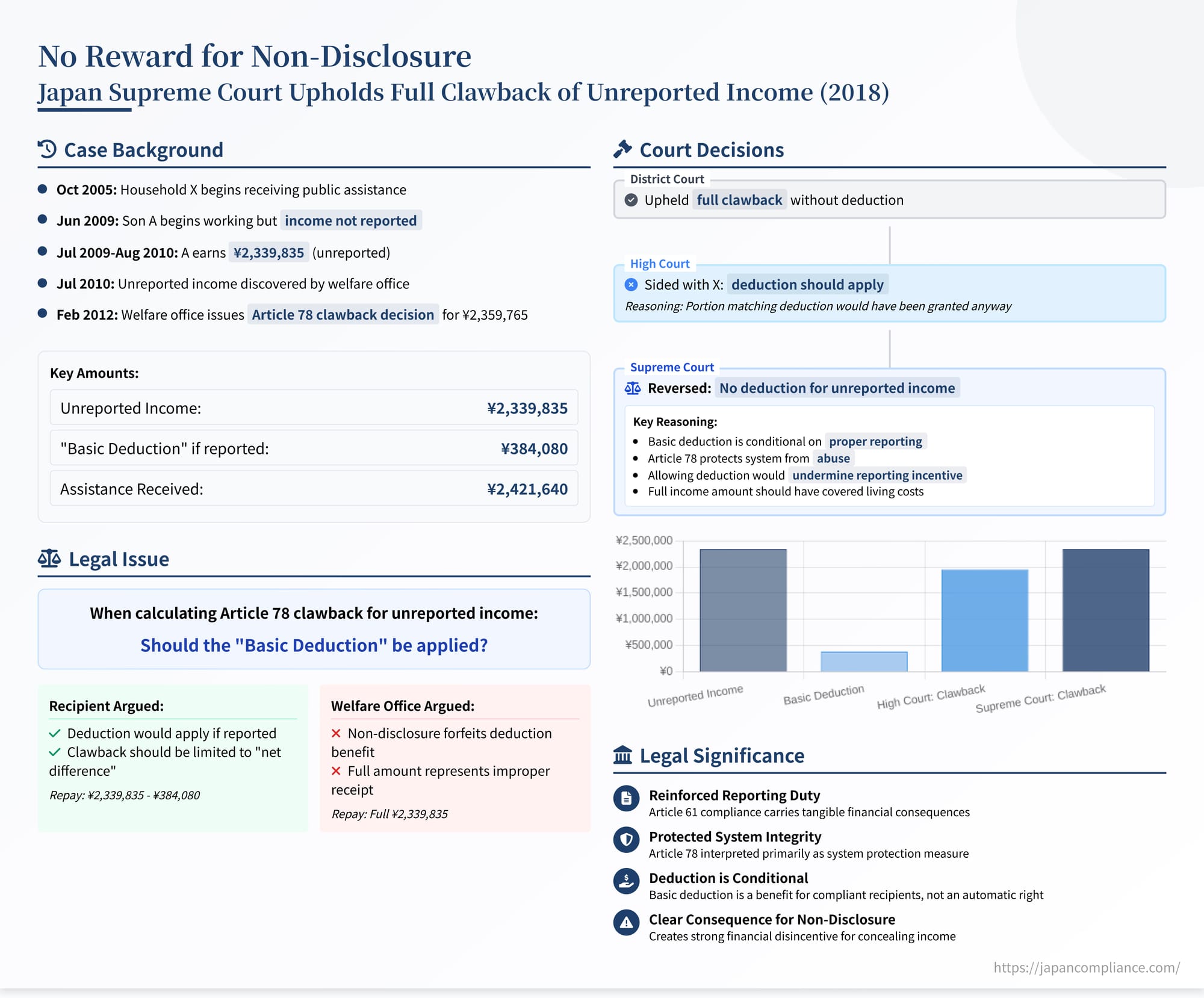The height and width of the screenshot is (998, 1204).
Task: Click the Supreme Court label
Action: click(x=672, y=367)
